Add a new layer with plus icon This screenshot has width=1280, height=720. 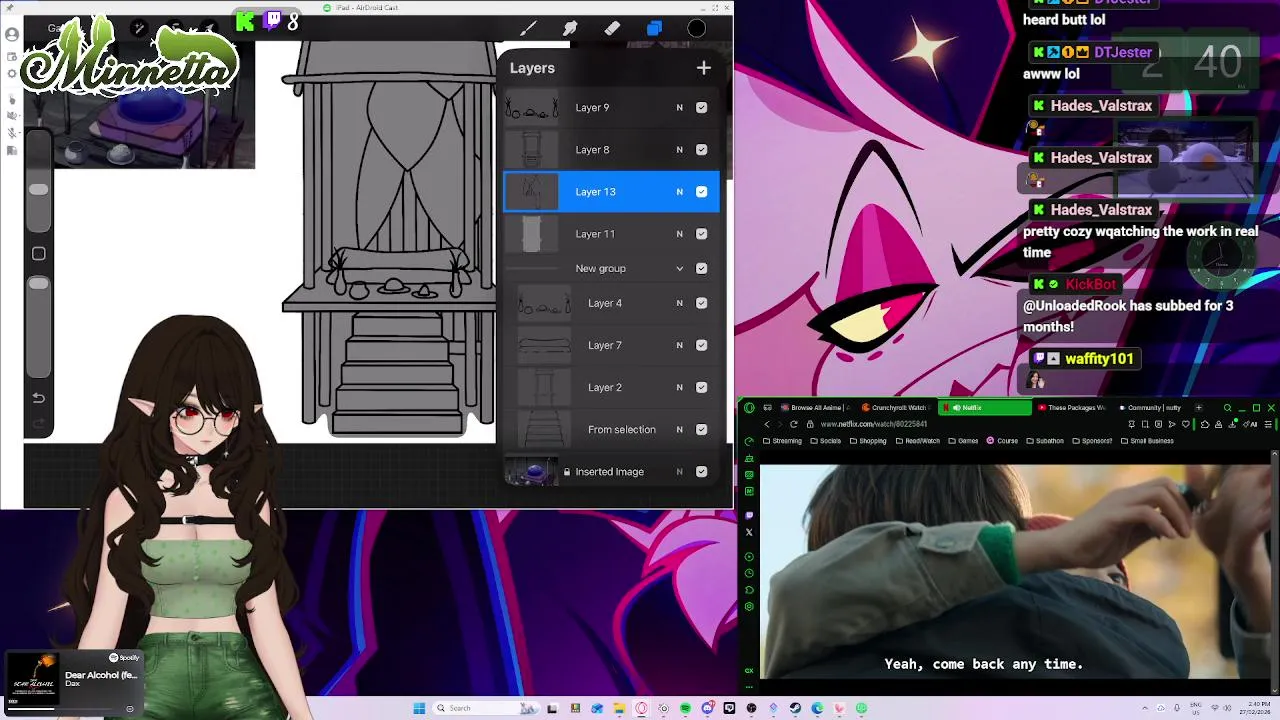click(704, 68)
